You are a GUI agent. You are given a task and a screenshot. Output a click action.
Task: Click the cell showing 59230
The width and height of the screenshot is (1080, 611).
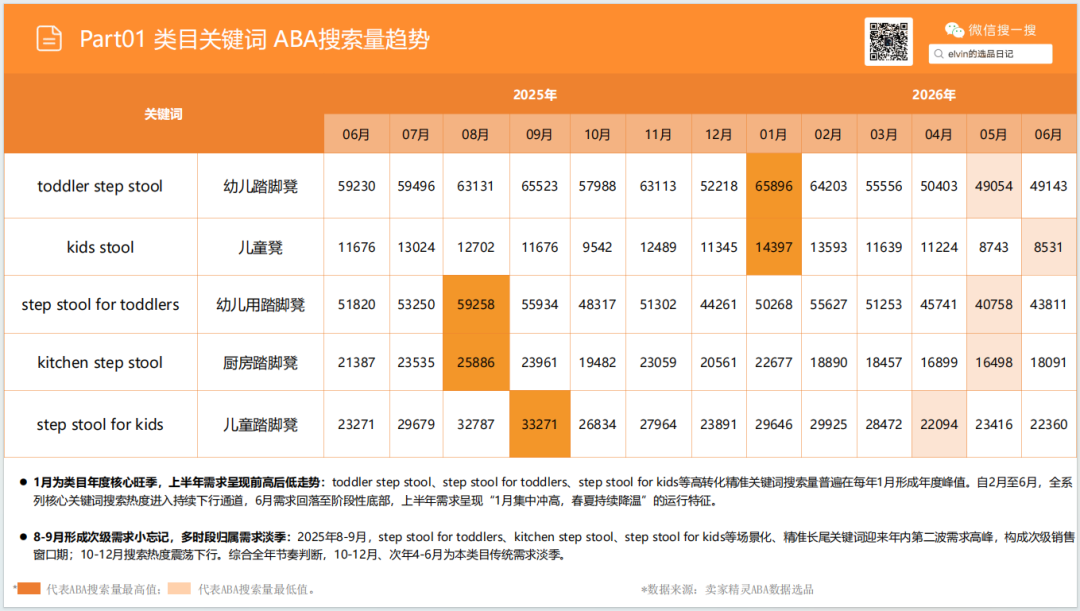[x=356, y=186]
